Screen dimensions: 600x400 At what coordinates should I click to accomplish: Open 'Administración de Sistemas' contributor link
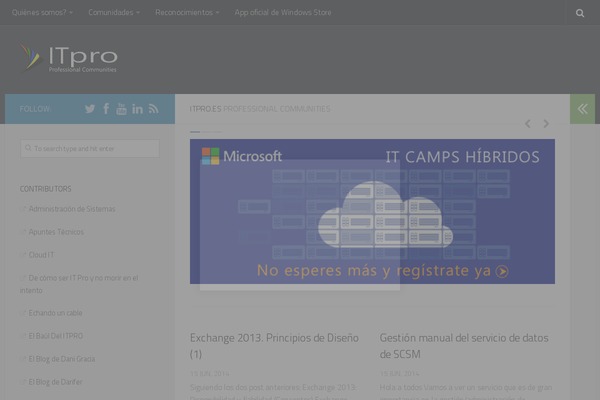tap(72, 209)
